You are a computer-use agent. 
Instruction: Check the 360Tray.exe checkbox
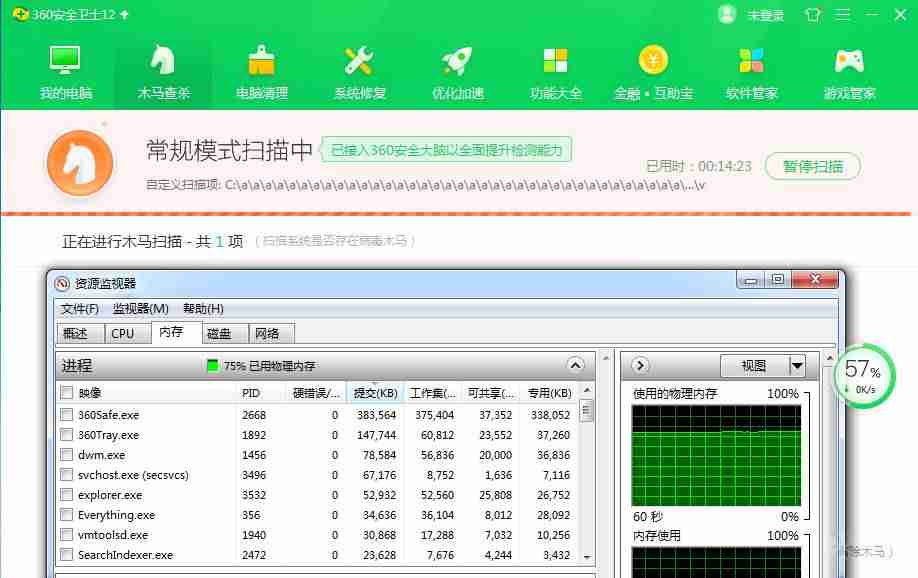67,435
